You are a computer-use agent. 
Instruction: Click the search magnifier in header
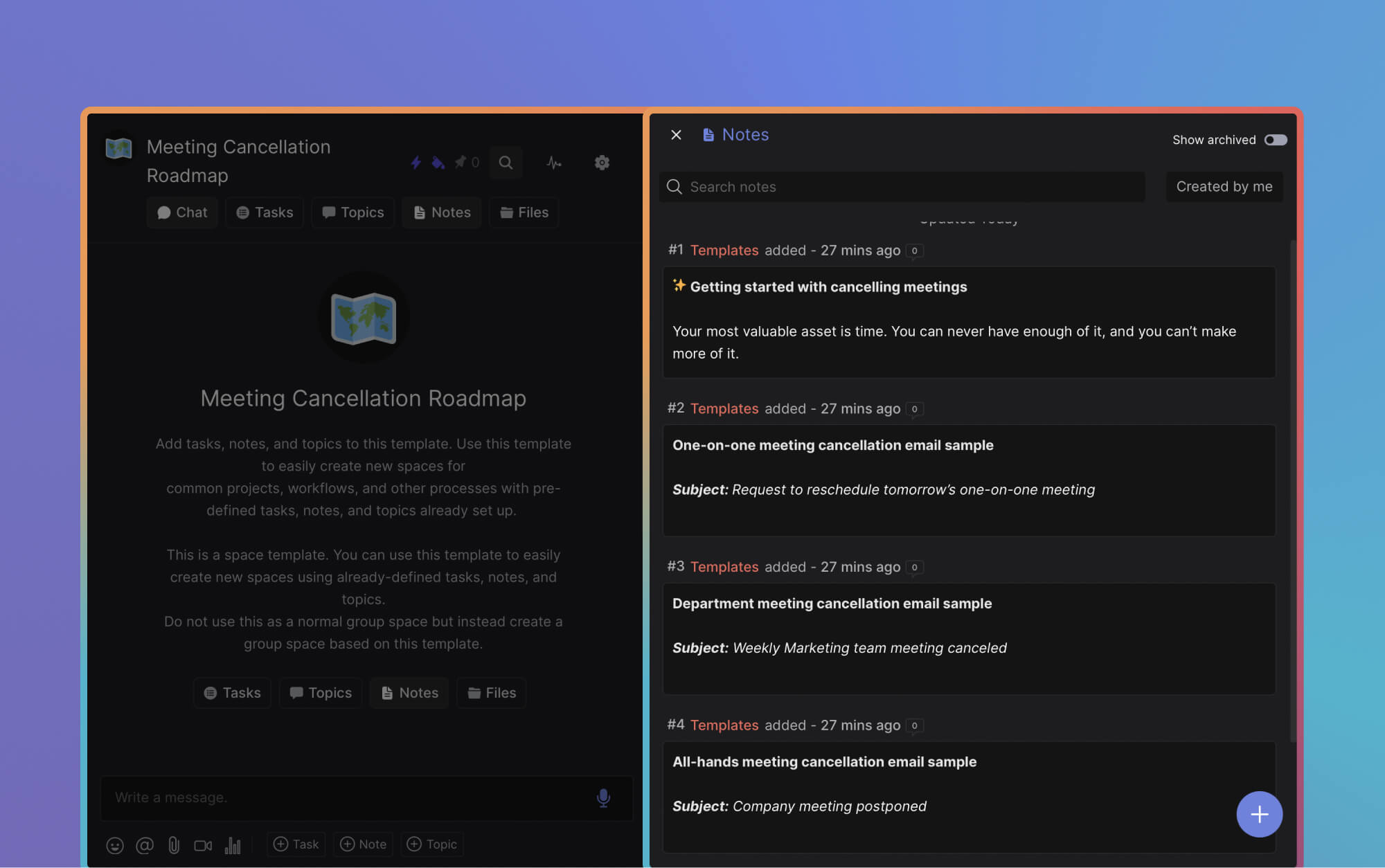[506, 163]
